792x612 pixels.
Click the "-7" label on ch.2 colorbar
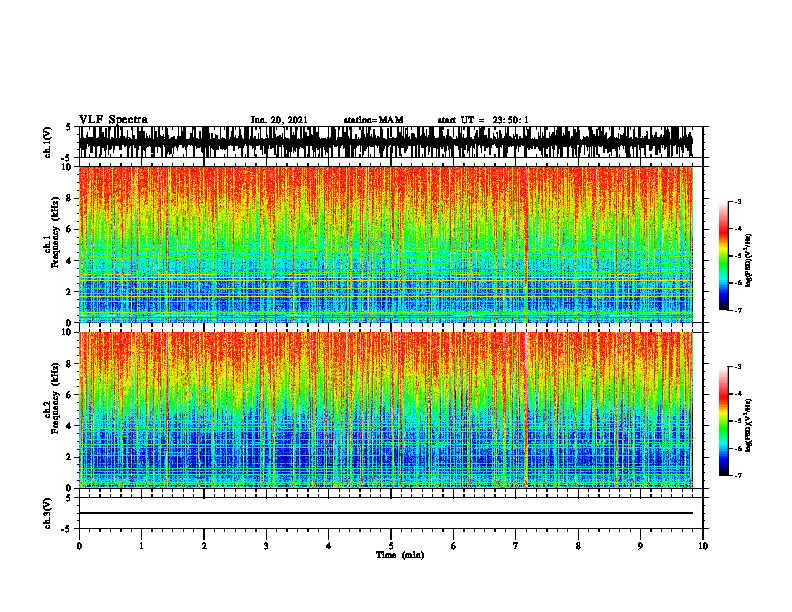[737, 475]
